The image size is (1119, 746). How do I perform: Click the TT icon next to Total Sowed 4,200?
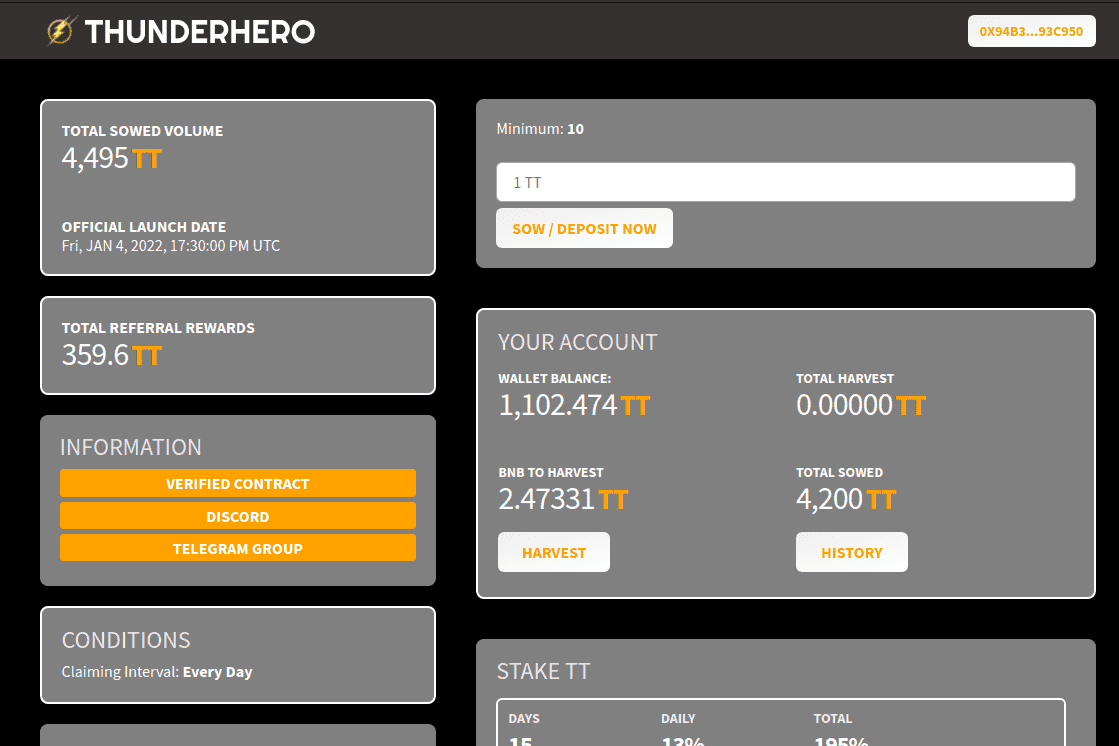(x=881, y=498)
